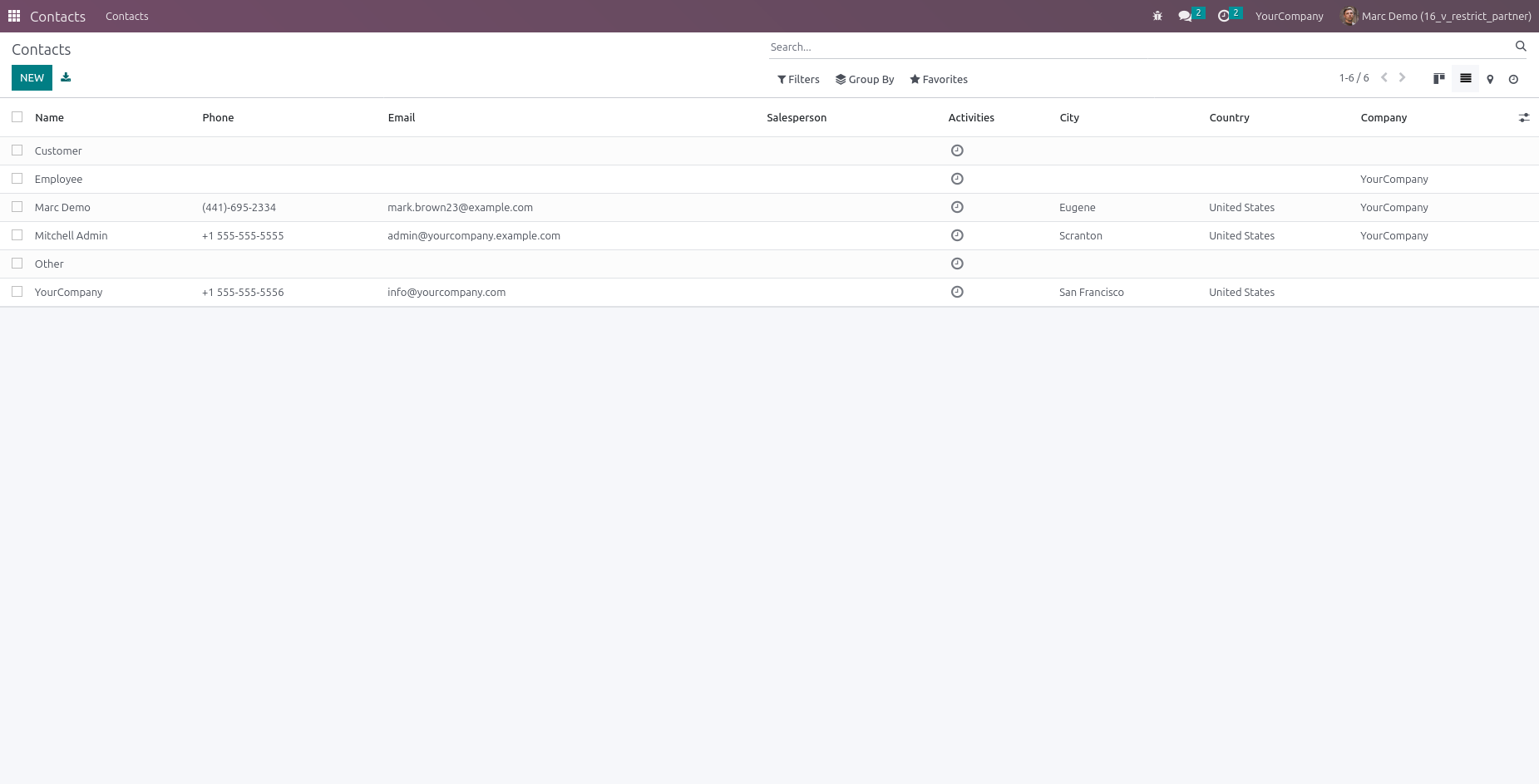
Task: Click activity clock for Marc Demo row
Action: pyautogui.click(x=957, y=207)
